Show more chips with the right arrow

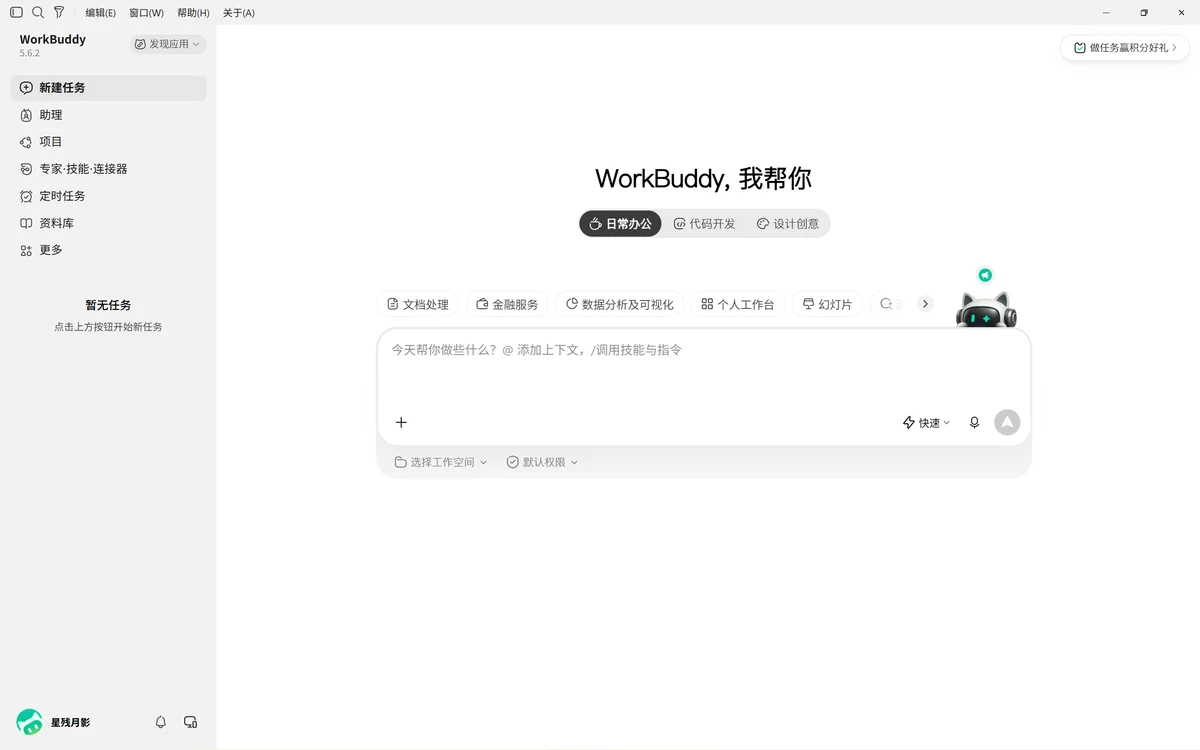[x=925, y=304]
